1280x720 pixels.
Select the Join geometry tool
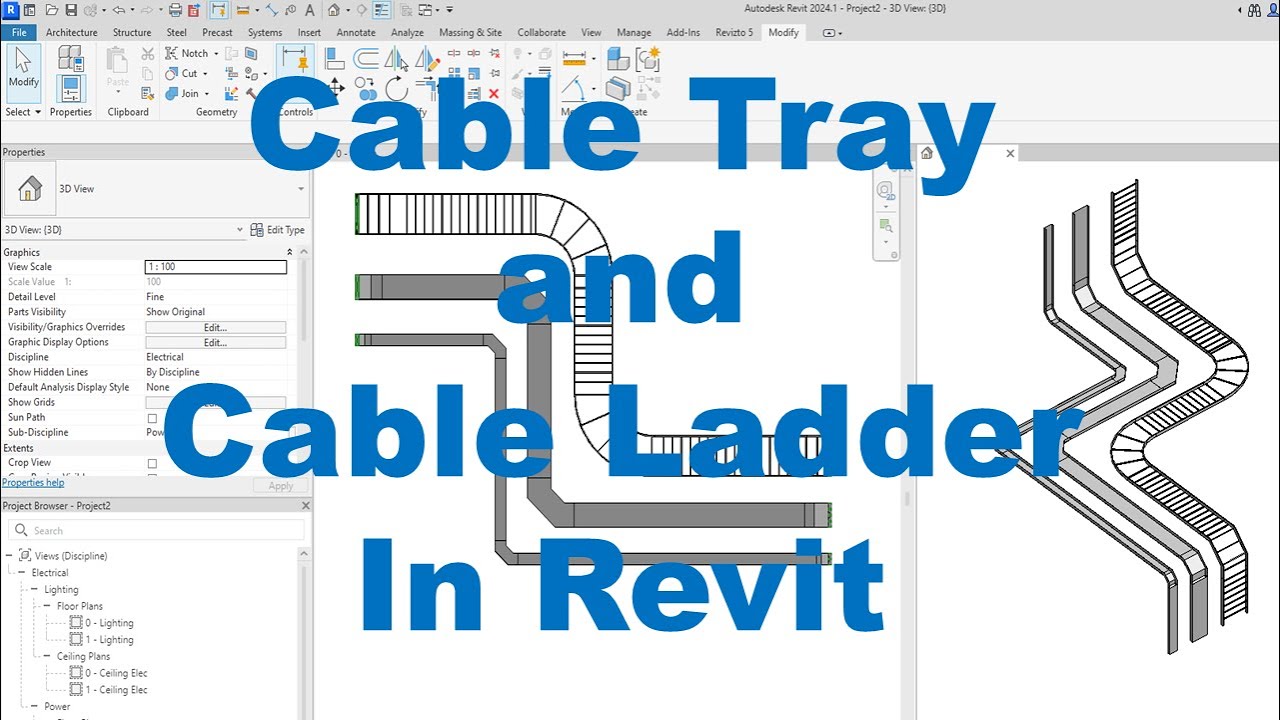[x=183, y=93]
